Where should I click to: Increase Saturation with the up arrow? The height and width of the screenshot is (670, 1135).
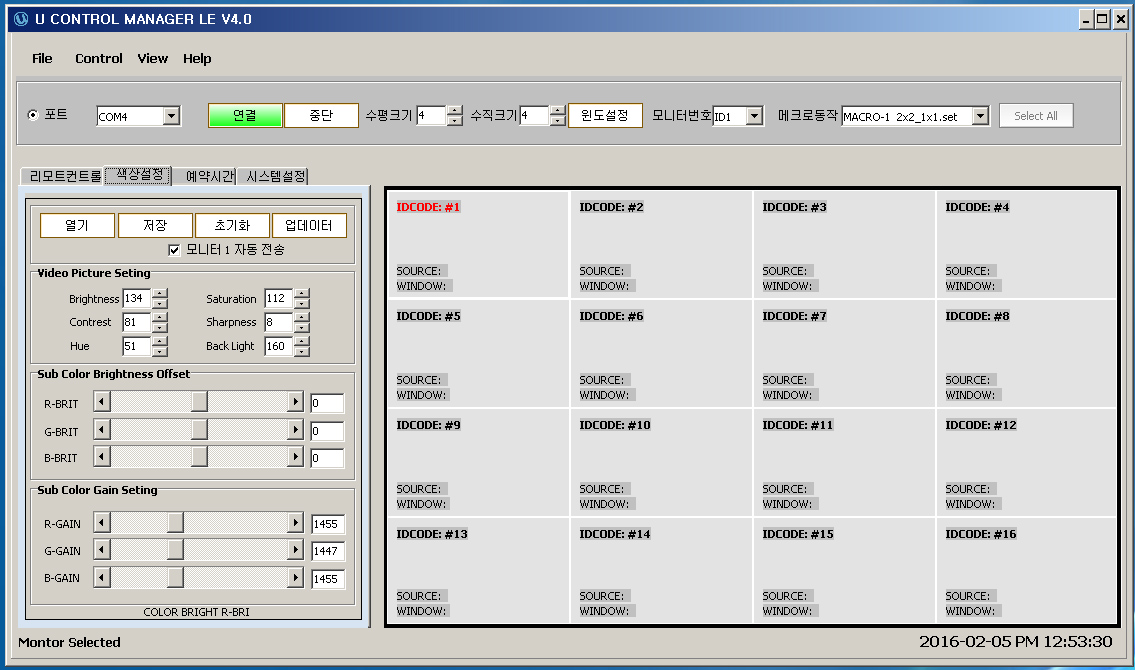[x=302, y=293]
